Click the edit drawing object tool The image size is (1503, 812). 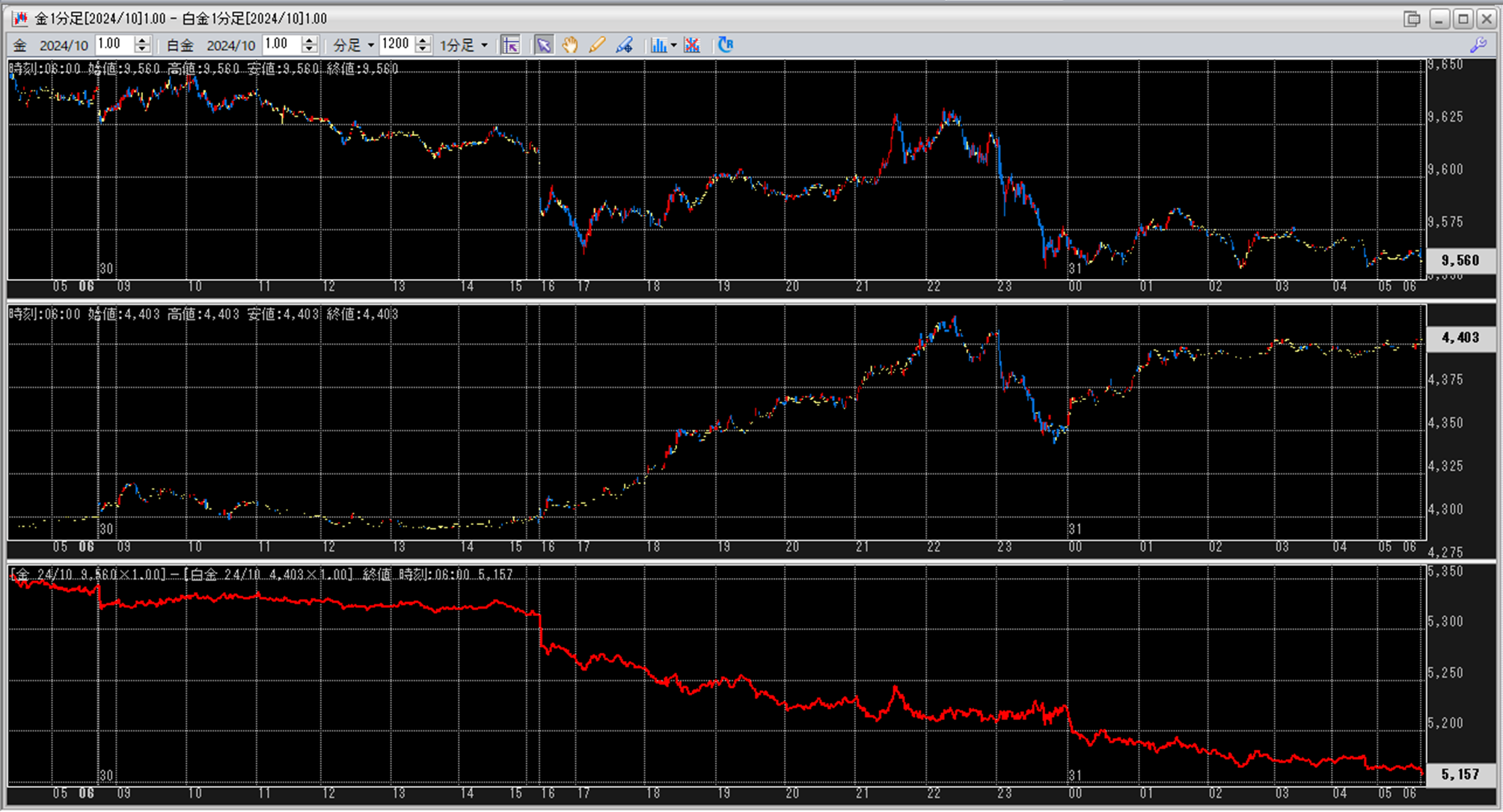pos(624,45)
